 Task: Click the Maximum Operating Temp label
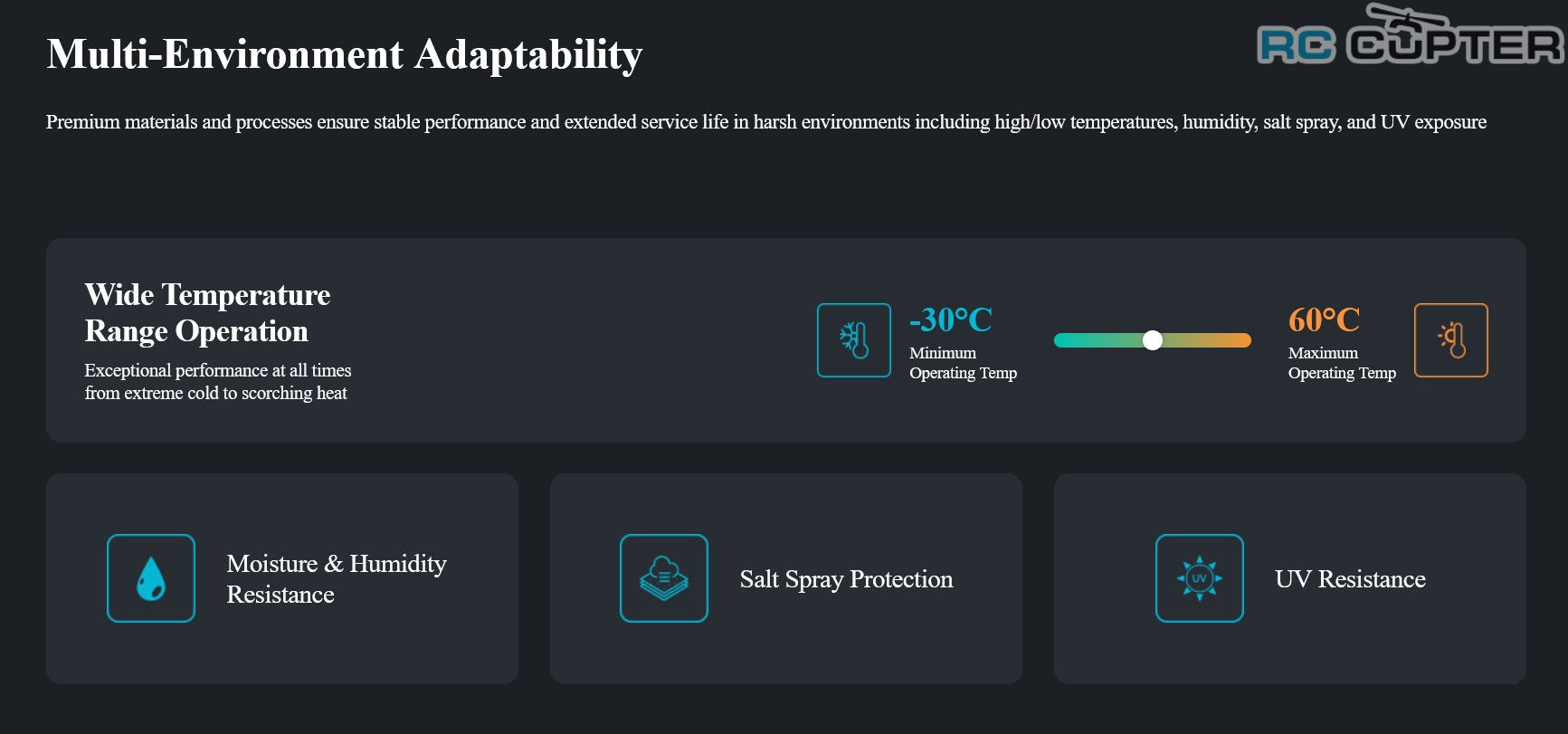(1342, 363)
